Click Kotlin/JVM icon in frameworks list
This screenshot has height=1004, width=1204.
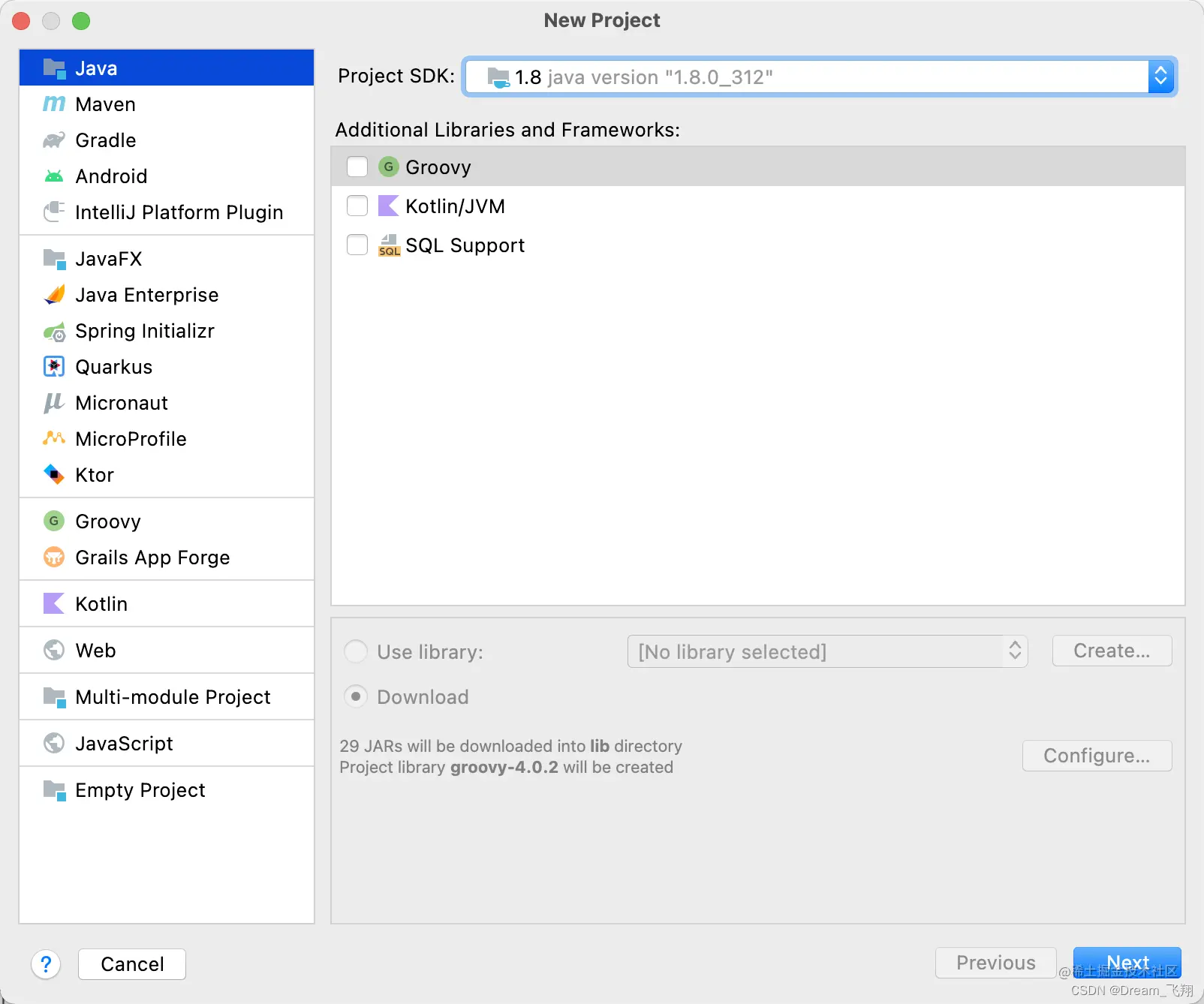(x=388, y=206)
